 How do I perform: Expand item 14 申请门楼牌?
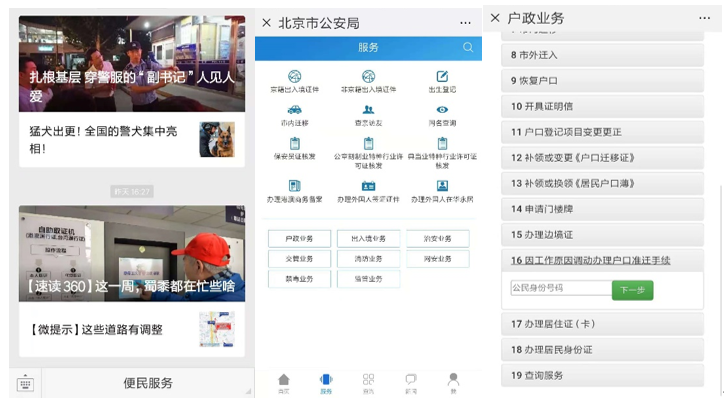pos(602,209)
